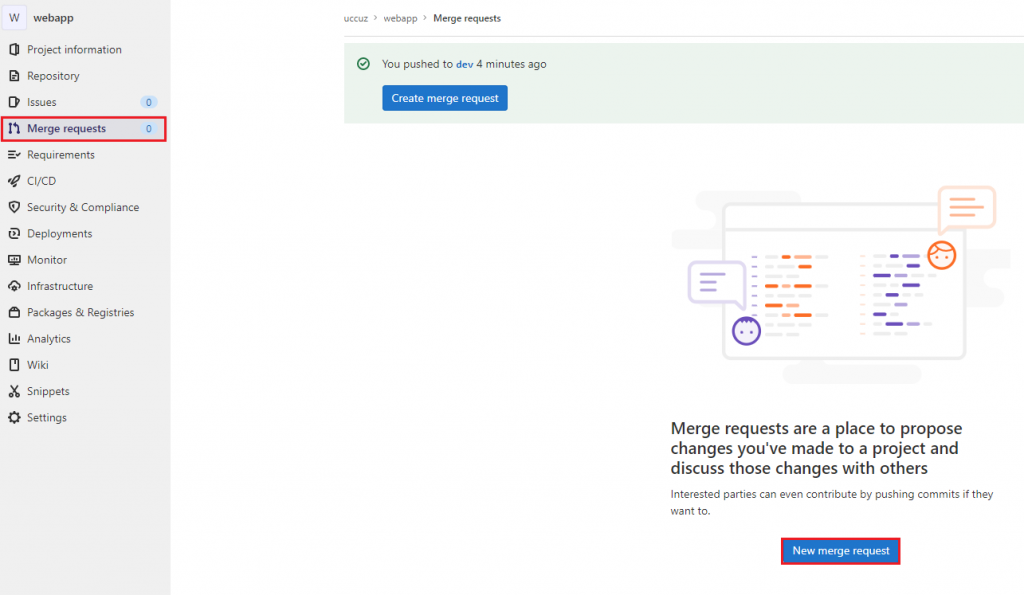The image size is (1024, 595).
Task: Click the Wiki book icon
Action: [x=14, y=365]
